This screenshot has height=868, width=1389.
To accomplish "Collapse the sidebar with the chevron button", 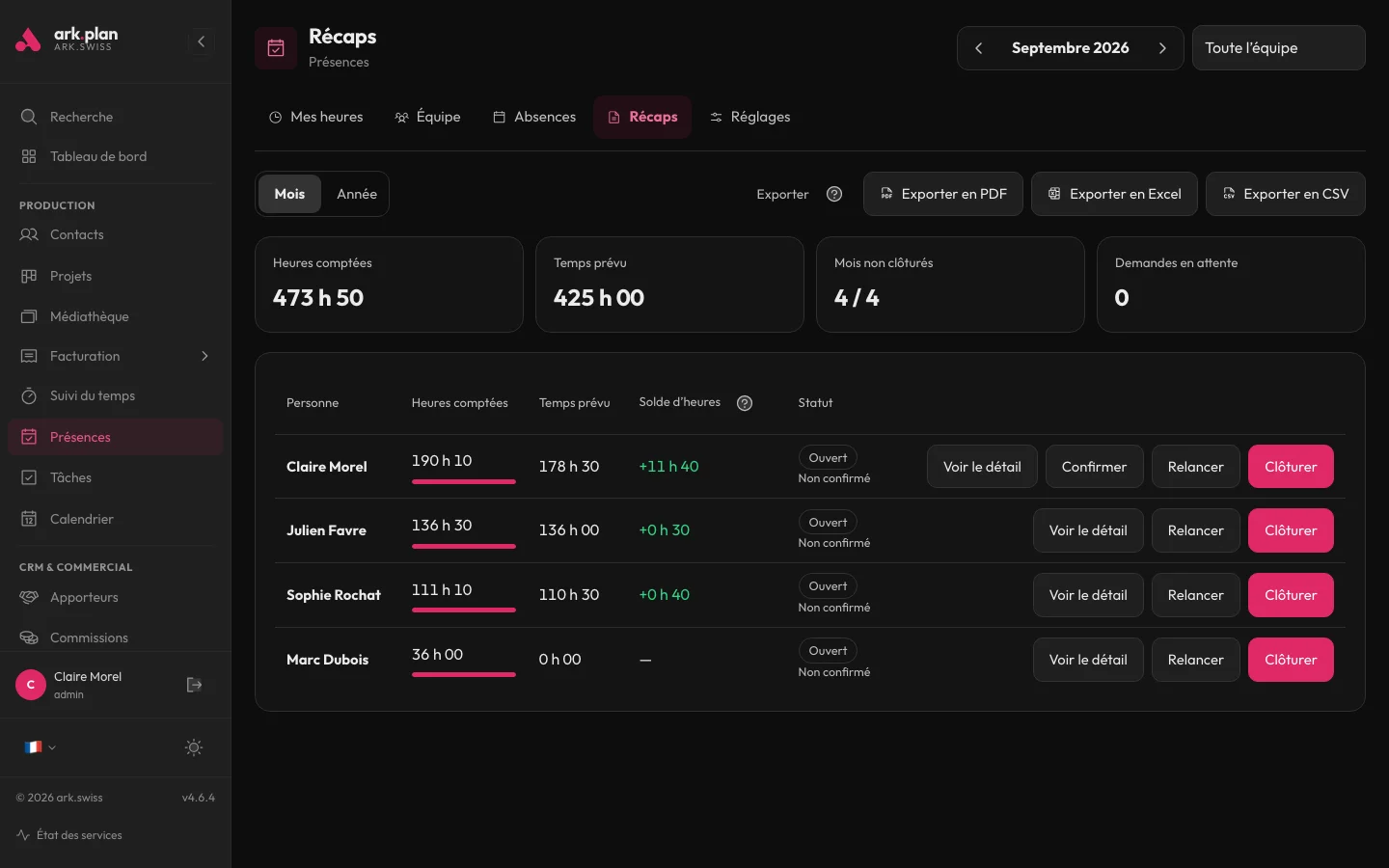I will pos(201,41).
